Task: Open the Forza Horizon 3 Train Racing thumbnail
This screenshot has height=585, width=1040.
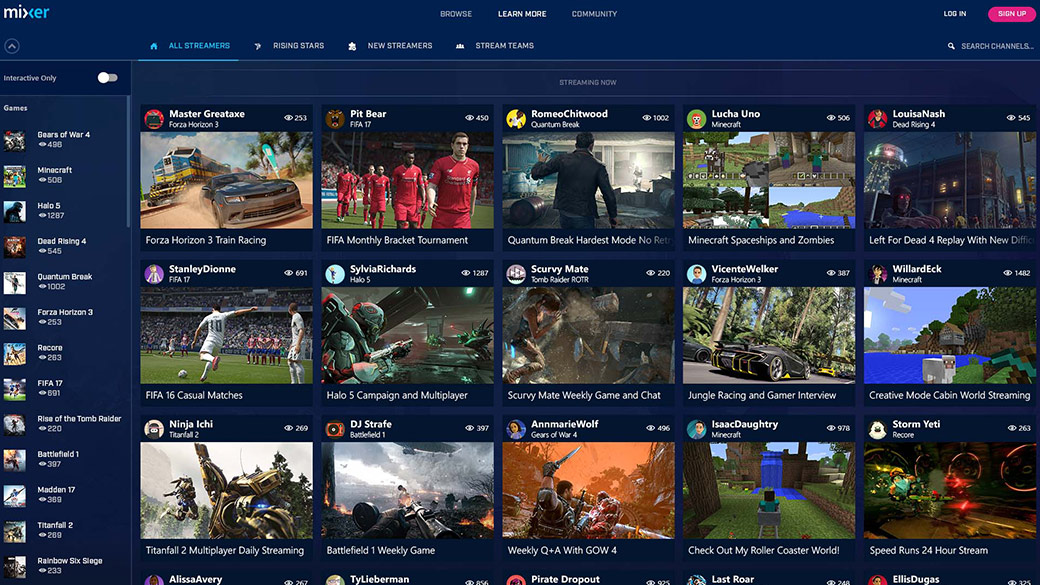Action: pyautogui.click(x=226, y=180)
